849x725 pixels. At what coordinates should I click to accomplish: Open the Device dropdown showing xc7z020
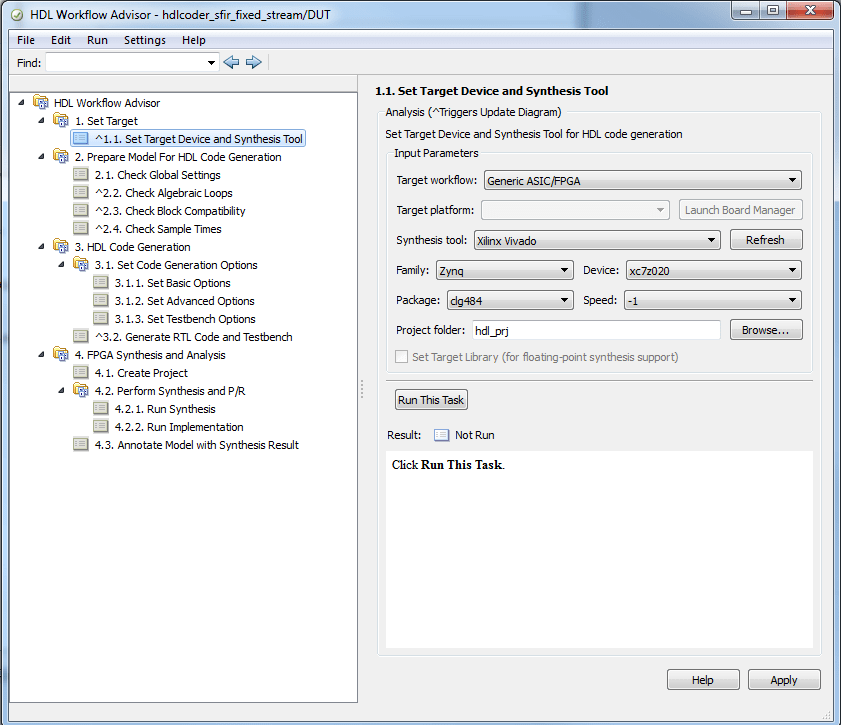(714, 270)
